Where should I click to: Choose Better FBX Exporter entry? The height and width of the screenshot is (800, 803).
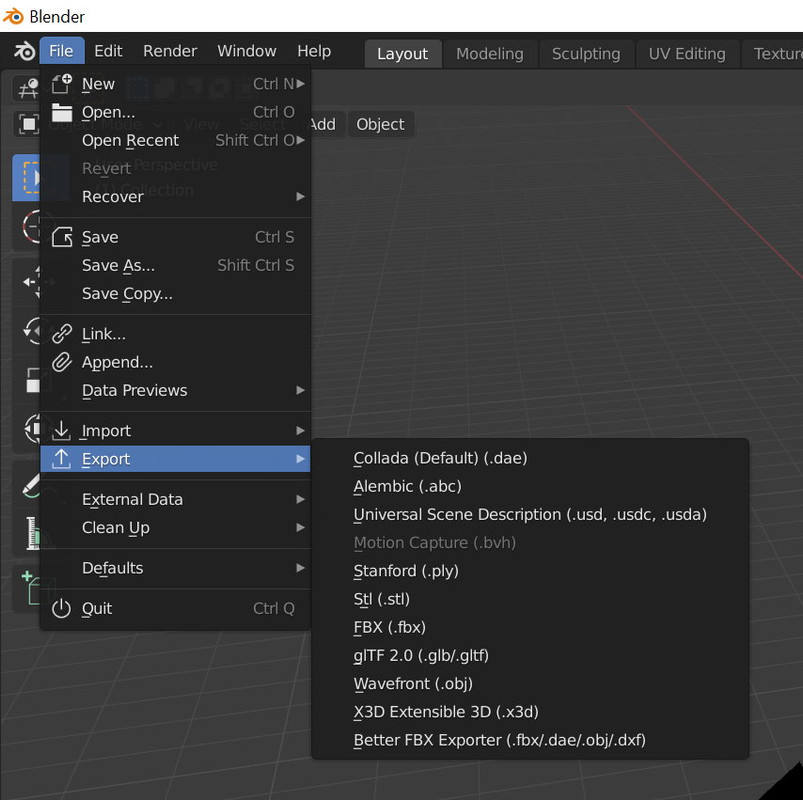coord(530,740)
